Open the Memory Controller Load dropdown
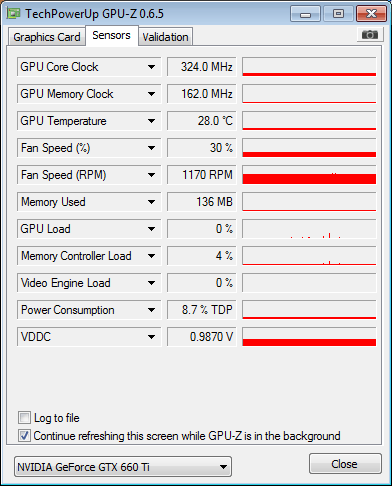This screenshot has height=486, width=392. tap(89, 256)
